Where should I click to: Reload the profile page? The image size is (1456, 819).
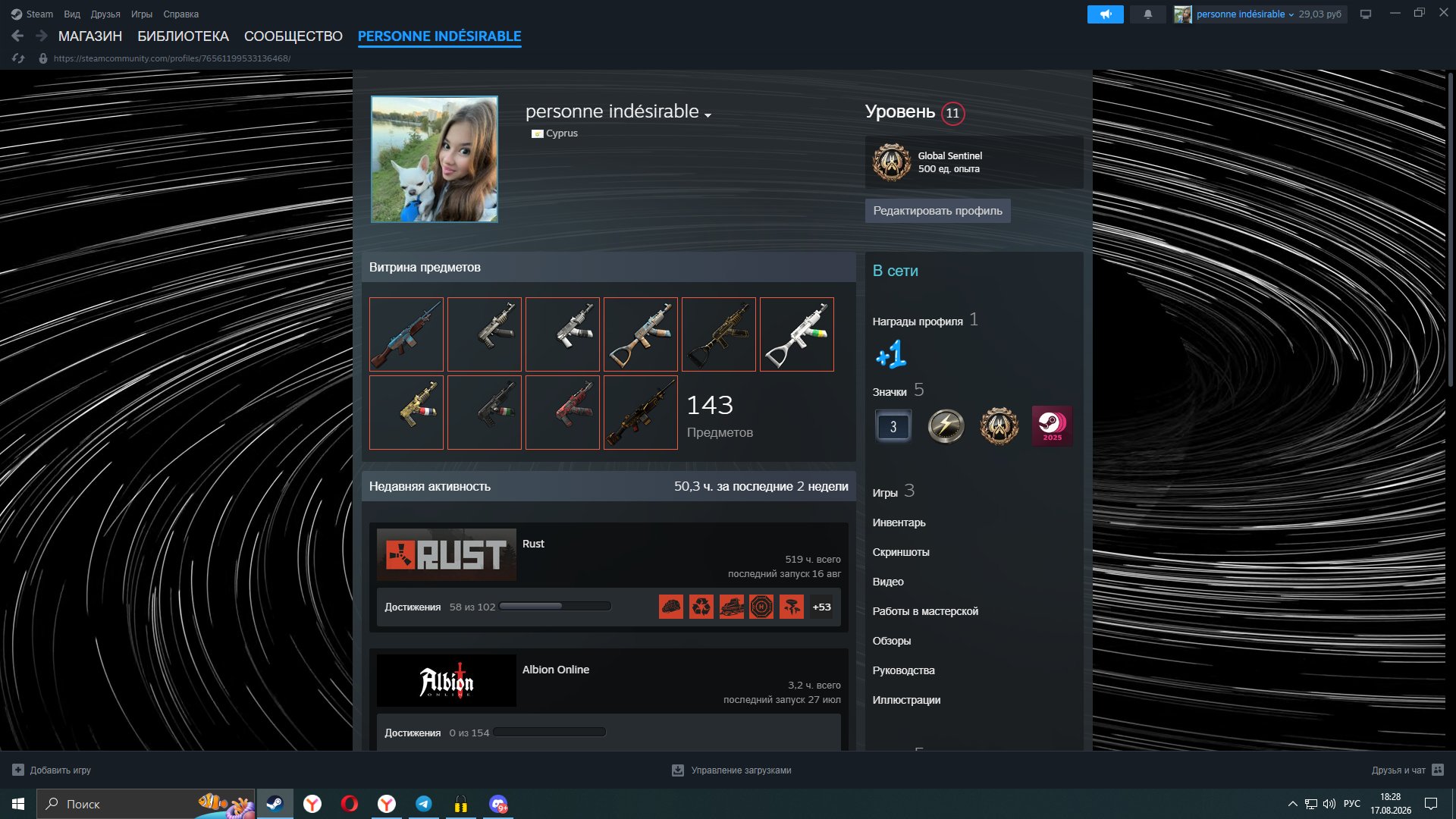18,58
